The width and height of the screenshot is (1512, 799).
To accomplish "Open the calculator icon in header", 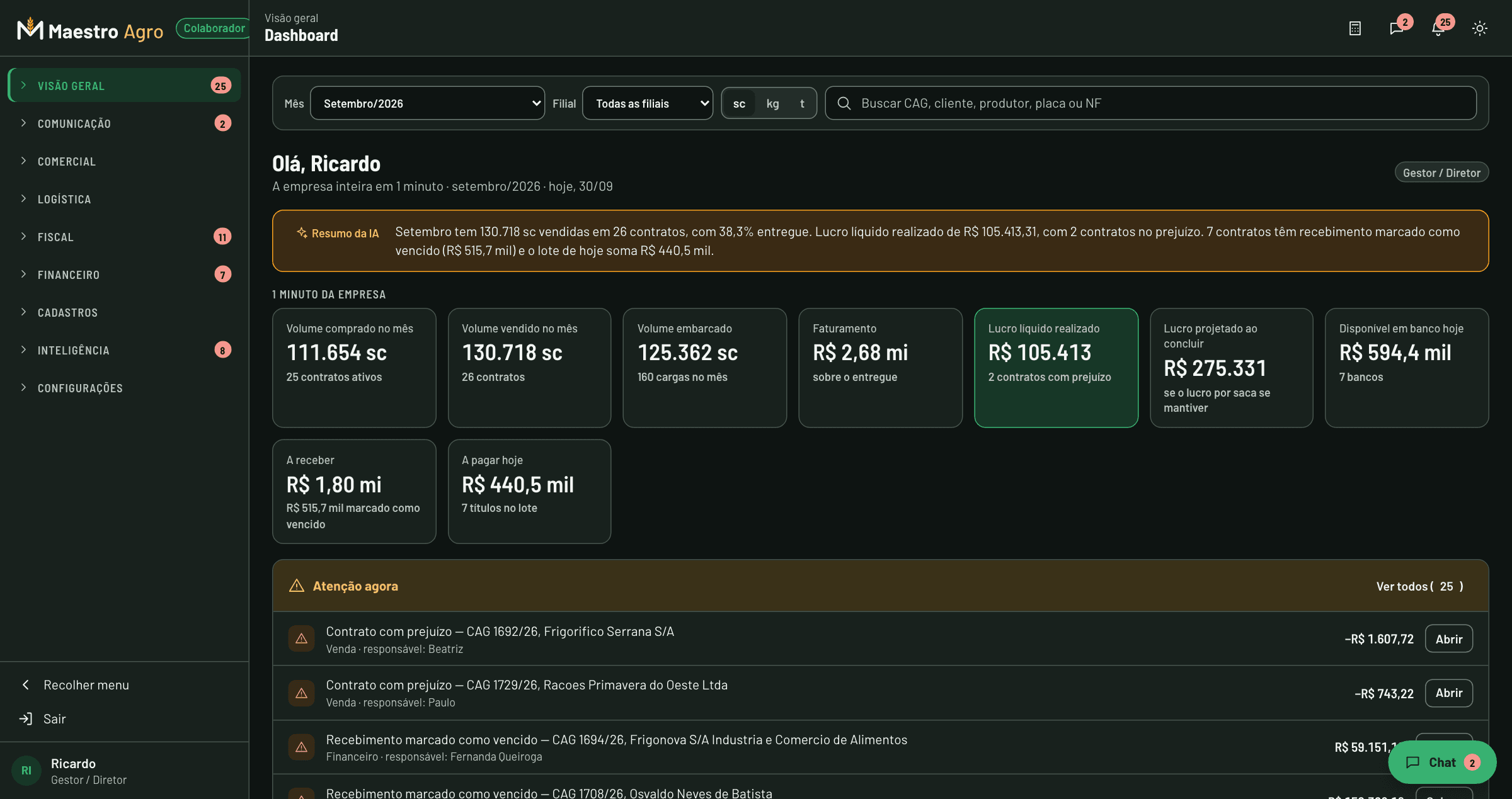I will [x=1355, y=28].
